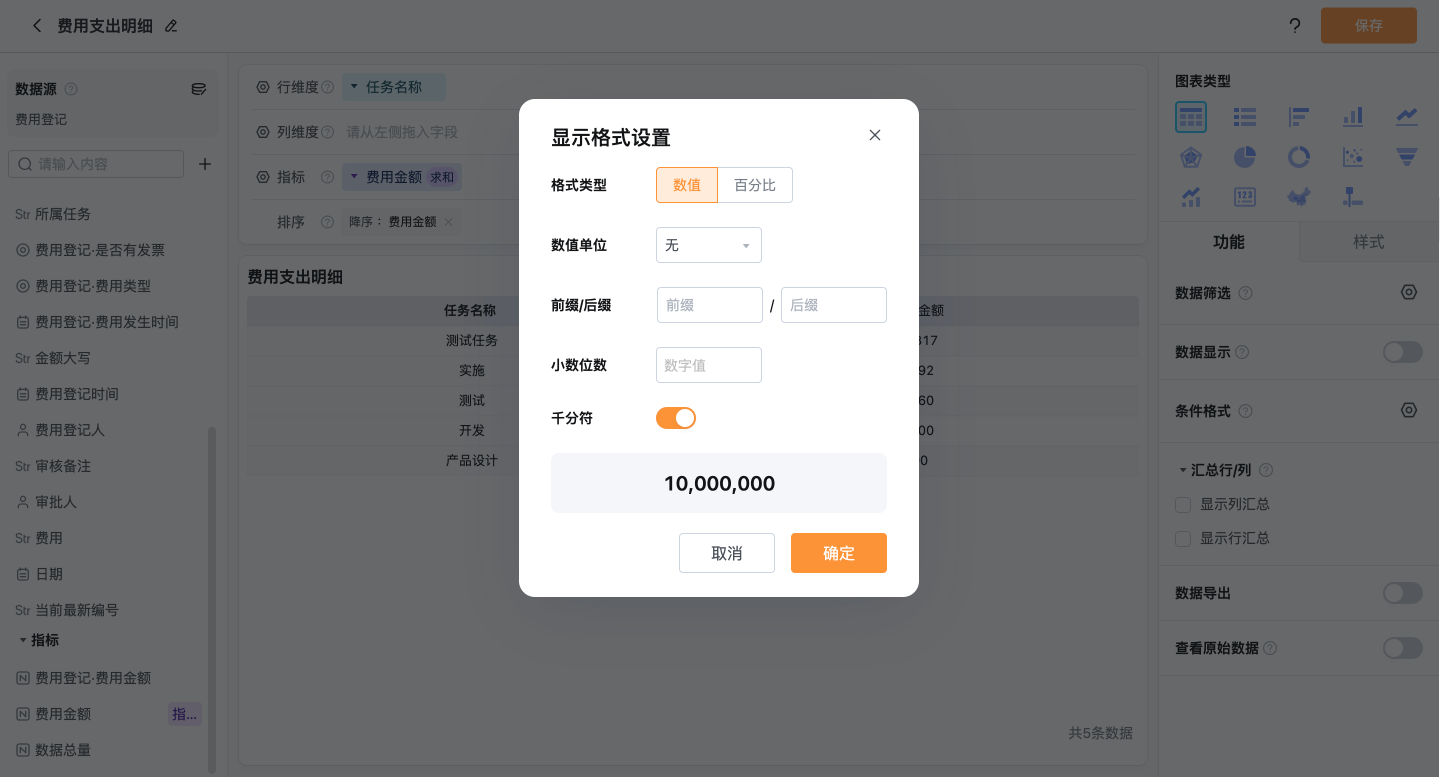Image resolution: width=1440 pixels, height=778 pixels.
Task: Open 数据筛选 settings gear
Action: [1409, 293]
